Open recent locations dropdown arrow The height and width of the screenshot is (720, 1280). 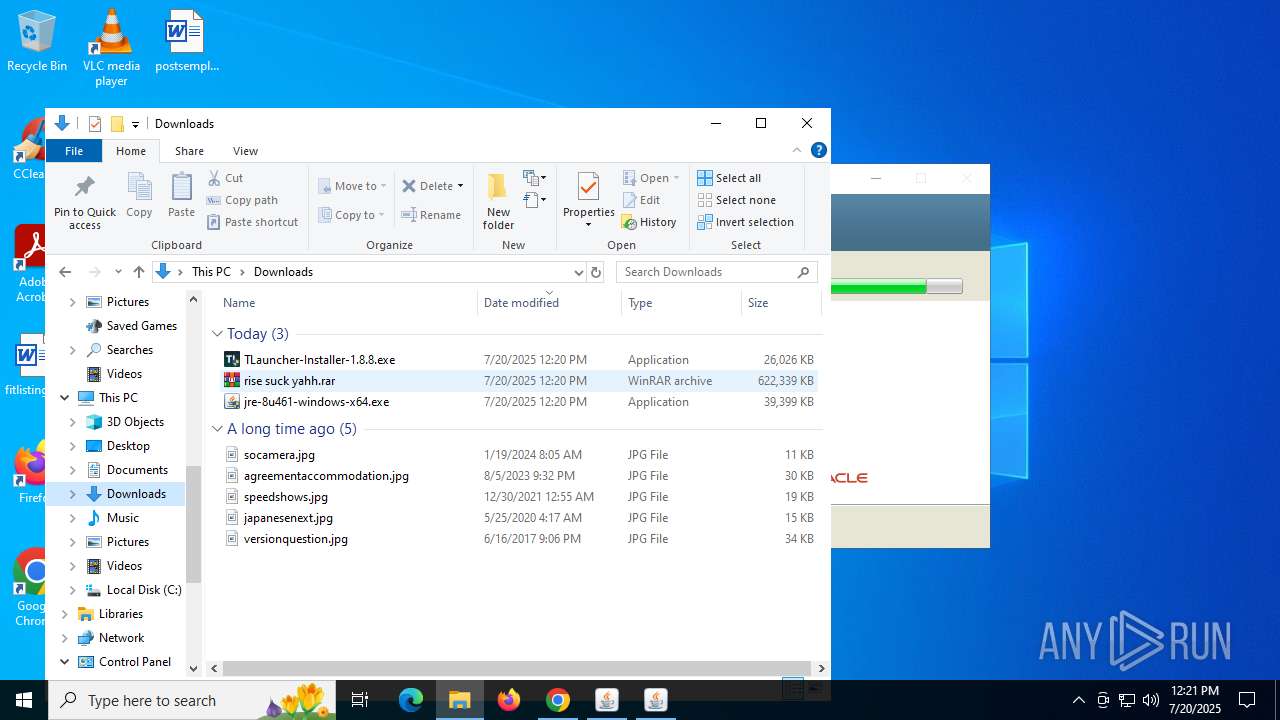(x=118, y=272)
